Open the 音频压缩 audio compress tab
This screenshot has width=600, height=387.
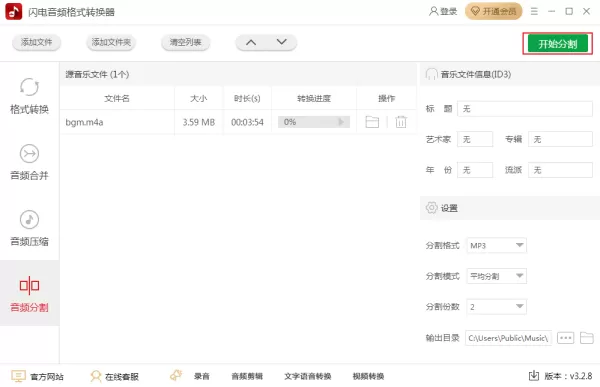point(29,228)
